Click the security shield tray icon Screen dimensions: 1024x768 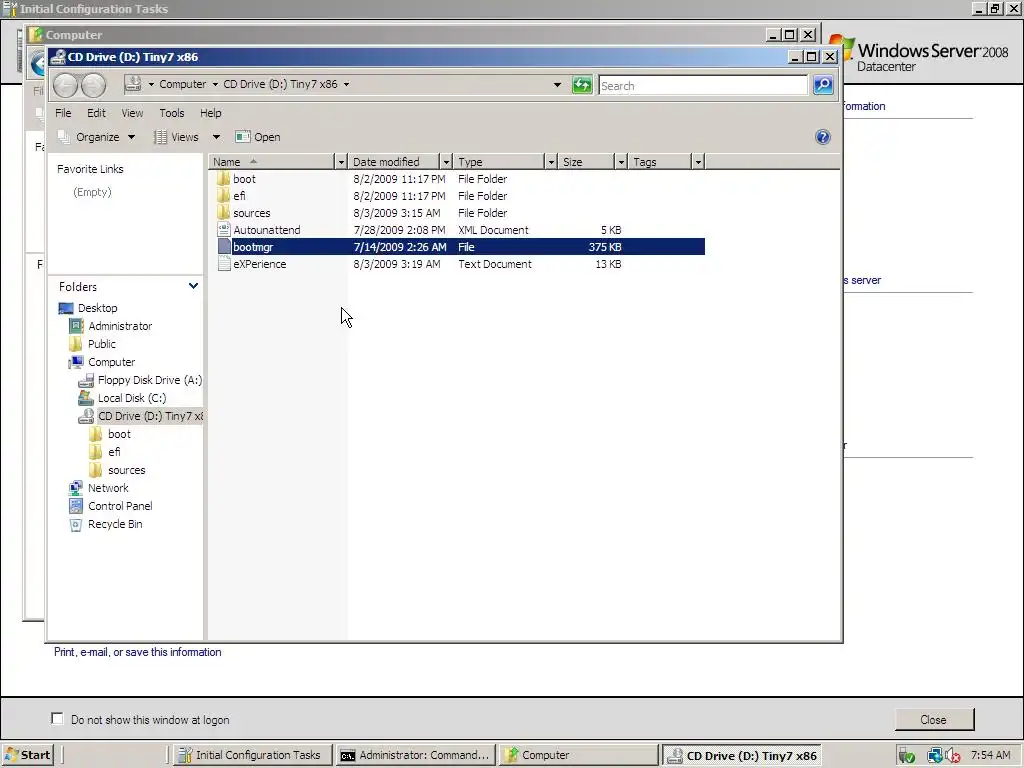[906, 756]
